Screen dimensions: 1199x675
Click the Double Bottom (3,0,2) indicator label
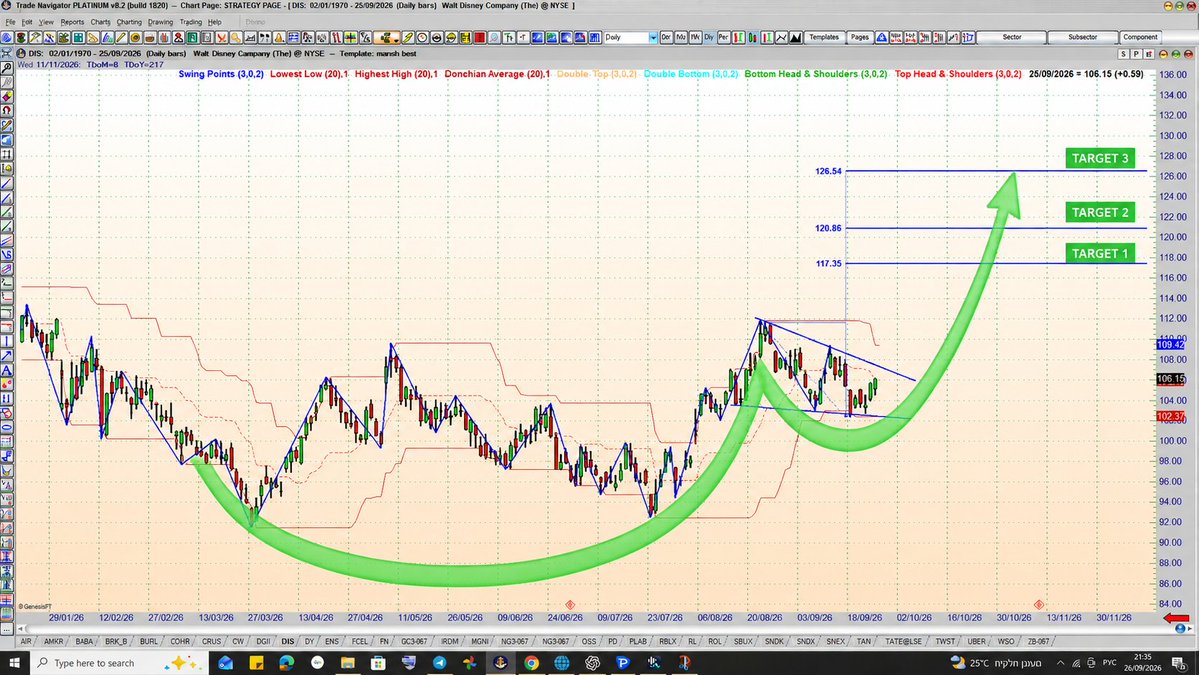point(690,74)
